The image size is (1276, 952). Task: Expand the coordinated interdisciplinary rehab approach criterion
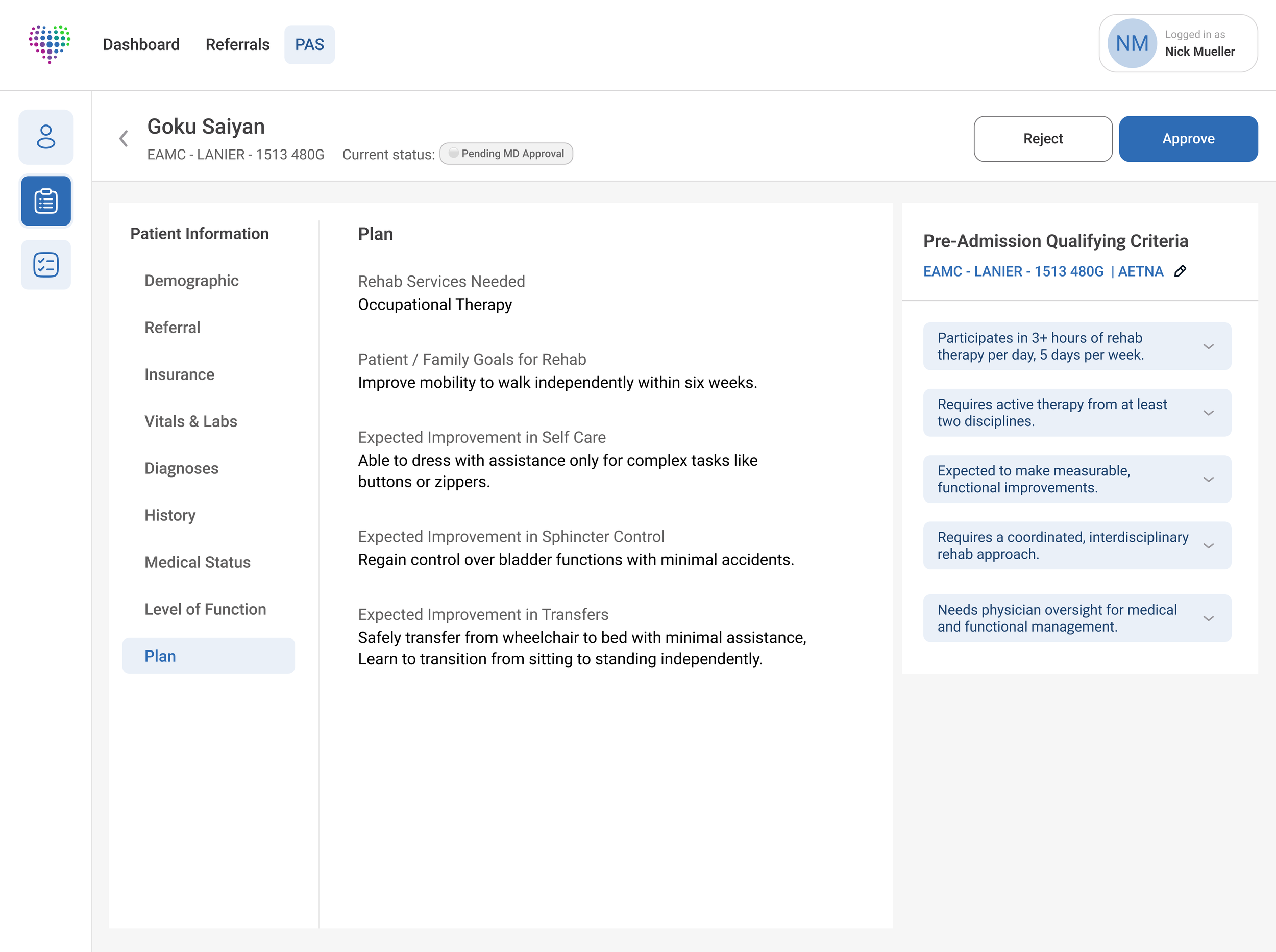click(x=1208, y=546)
